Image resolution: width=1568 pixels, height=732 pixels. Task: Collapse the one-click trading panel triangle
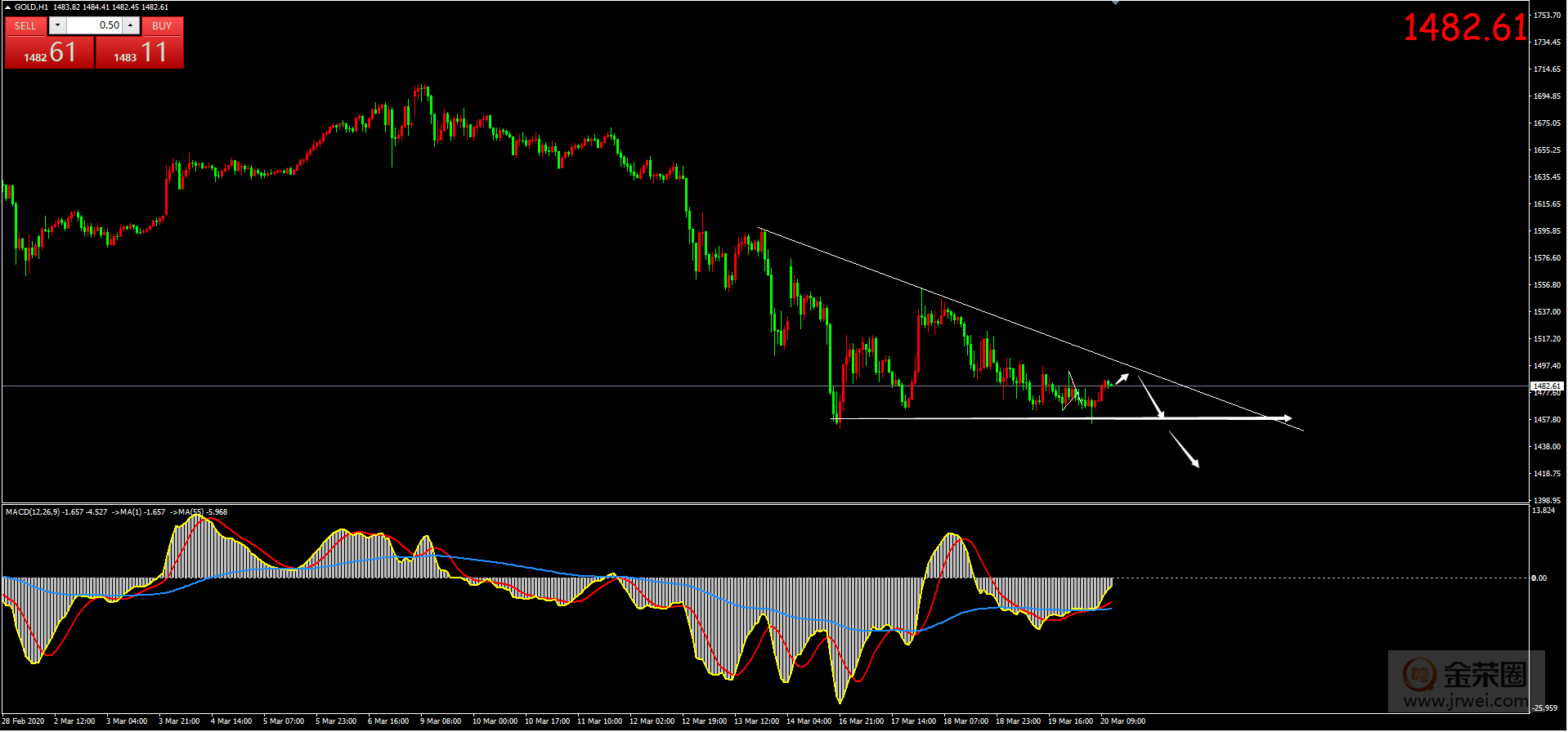(8, 7)
